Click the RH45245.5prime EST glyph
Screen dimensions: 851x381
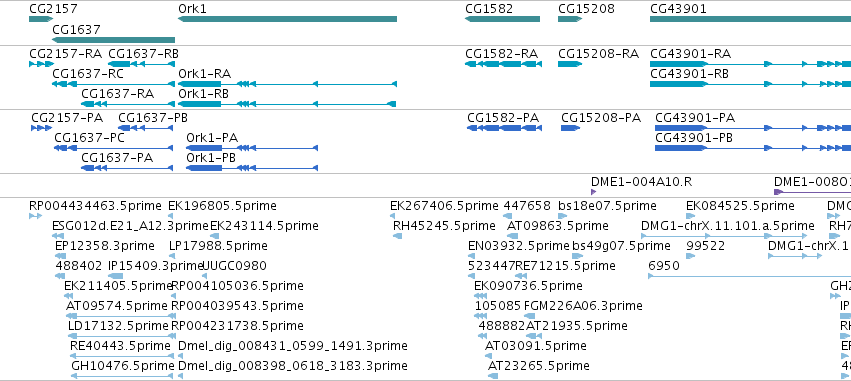398,236
